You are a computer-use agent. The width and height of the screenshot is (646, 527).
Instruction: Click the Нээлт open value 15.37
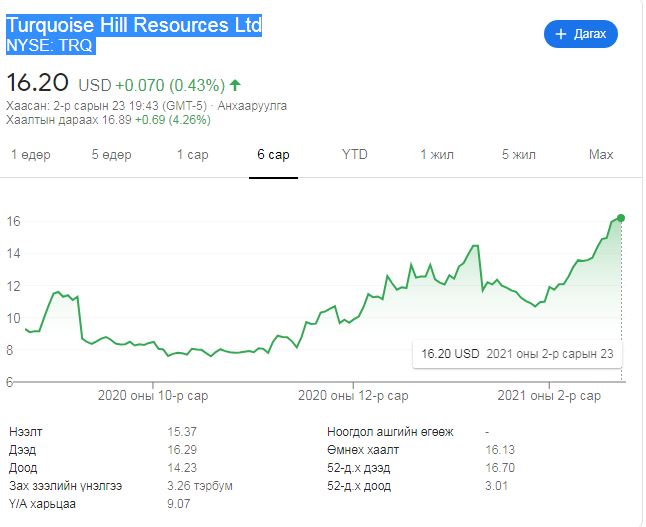click(182, 432)
